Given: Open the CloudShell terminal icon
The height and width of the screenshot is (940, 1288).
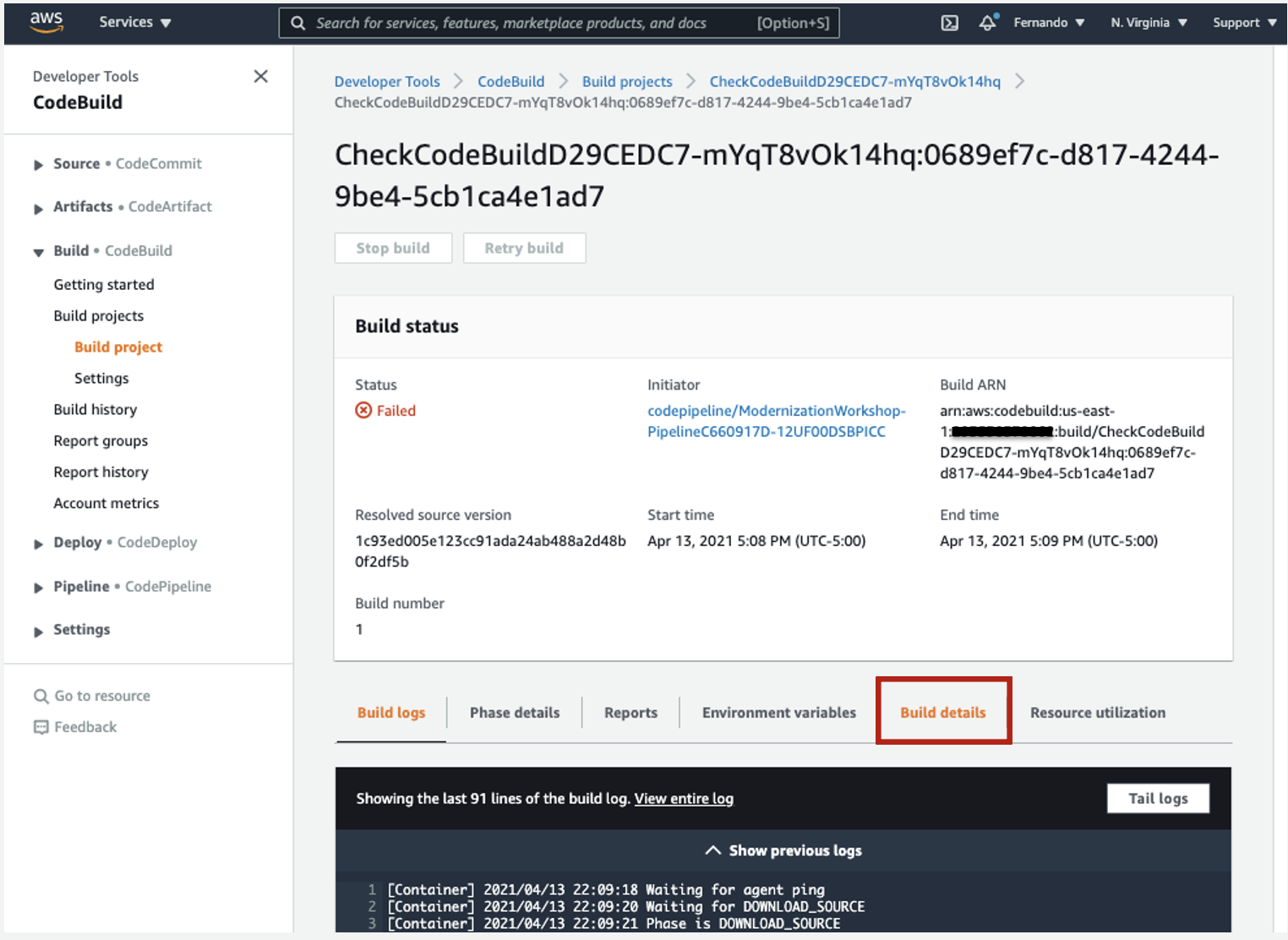Looking at the screenshot, I should click(x=950, y=23).
